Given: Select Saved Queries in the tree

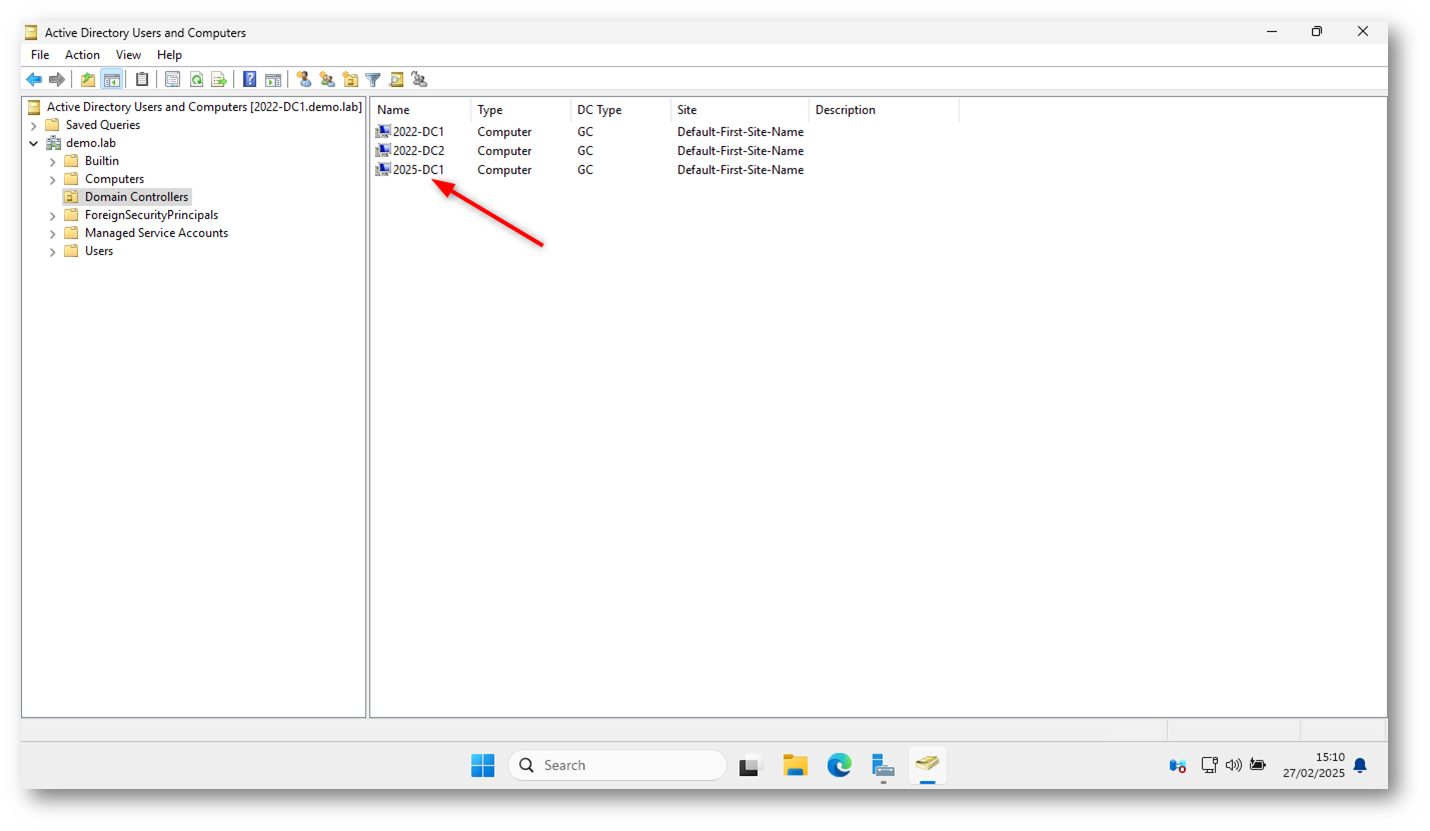Looking at the screenshot, I should coord(103,125).
